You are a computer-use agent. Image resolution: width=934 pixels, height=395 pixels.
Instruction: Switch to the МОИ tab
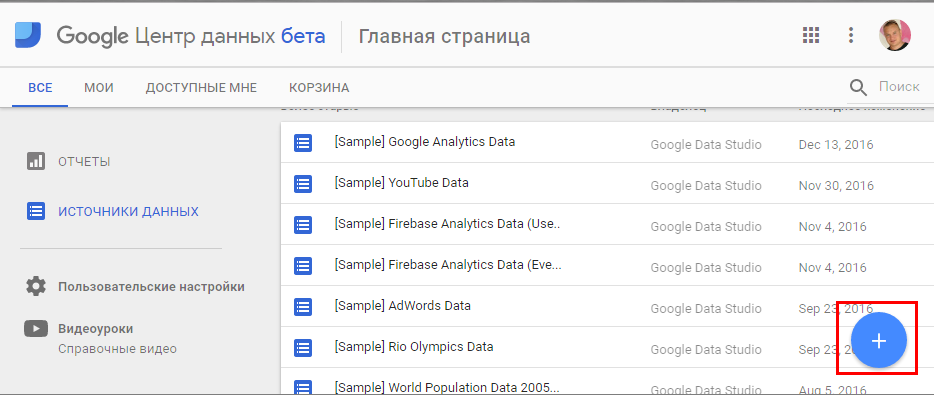coord(99,88)
